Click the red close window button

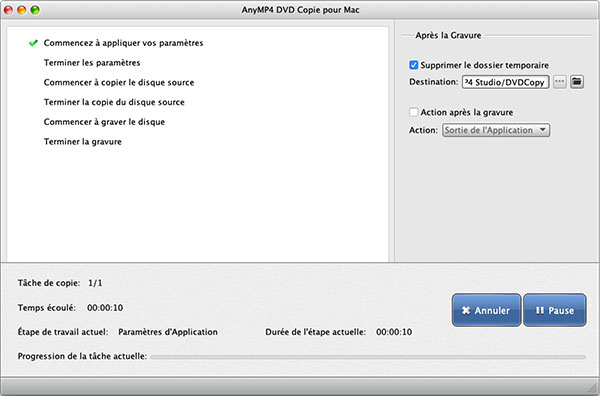tap(8, 10)
